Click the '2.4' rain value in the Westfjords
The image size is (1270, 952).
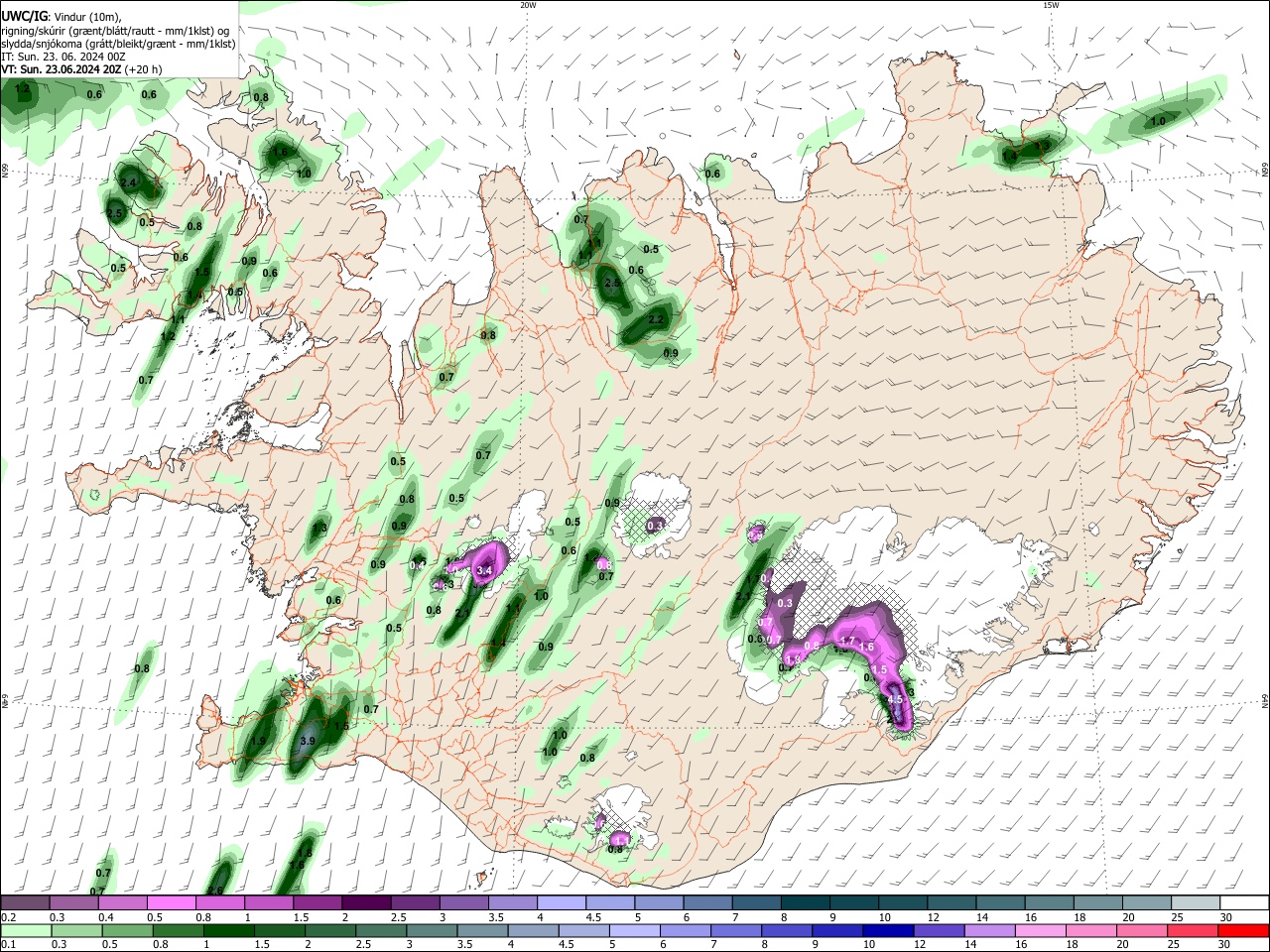[128, 183]
